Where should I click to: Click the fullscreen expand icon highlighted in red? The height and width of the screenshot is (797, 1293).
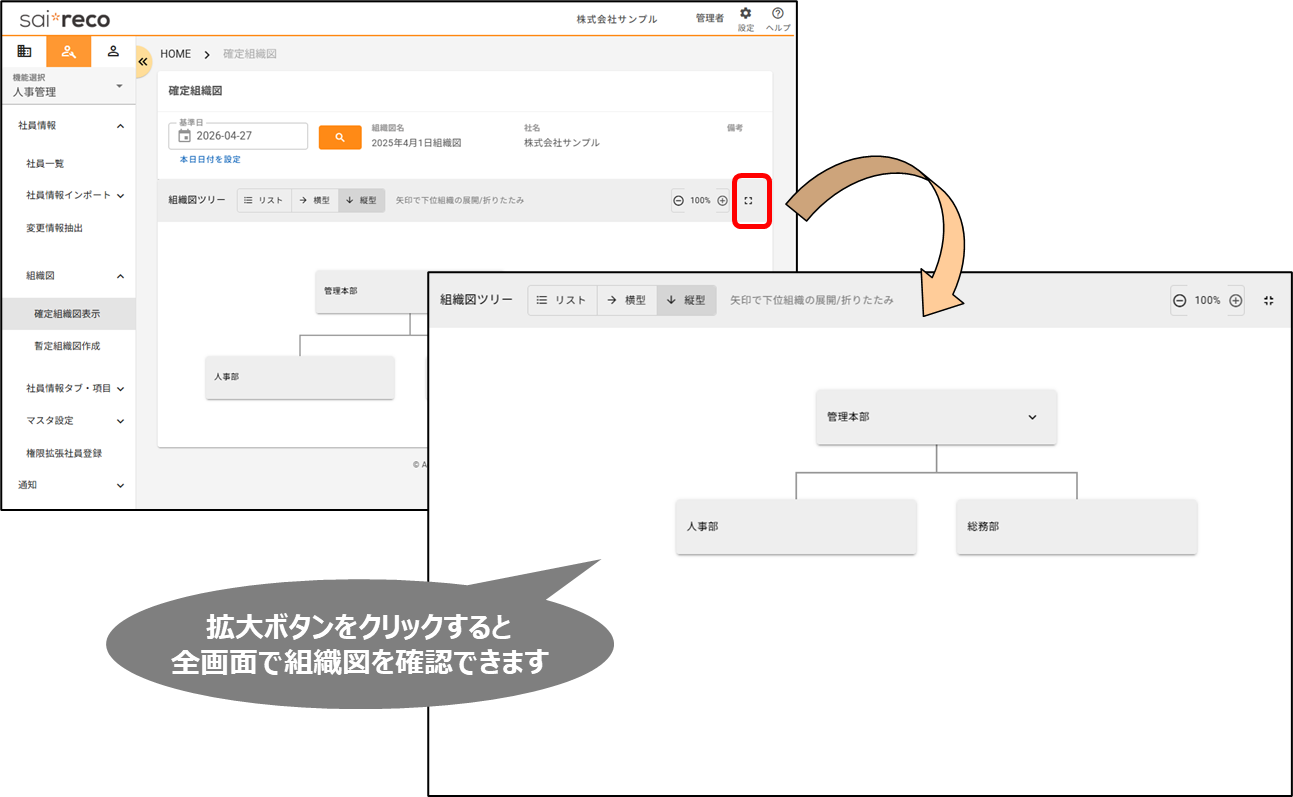pos(748,200)
